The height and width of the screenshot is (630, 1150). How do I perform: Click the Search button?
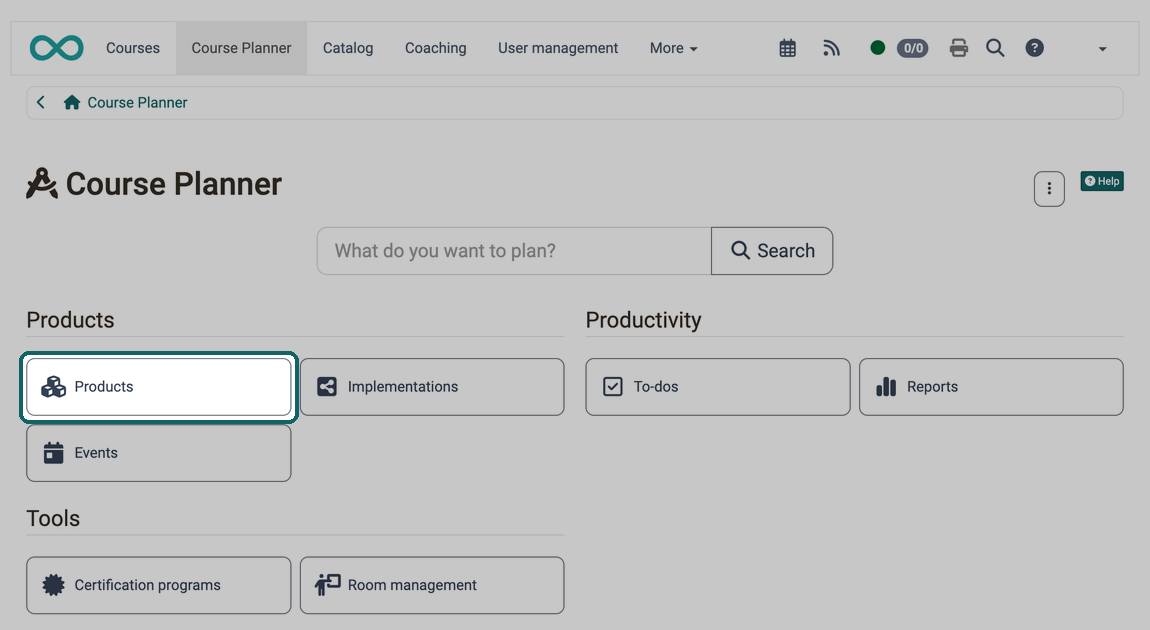pos(772,251)
